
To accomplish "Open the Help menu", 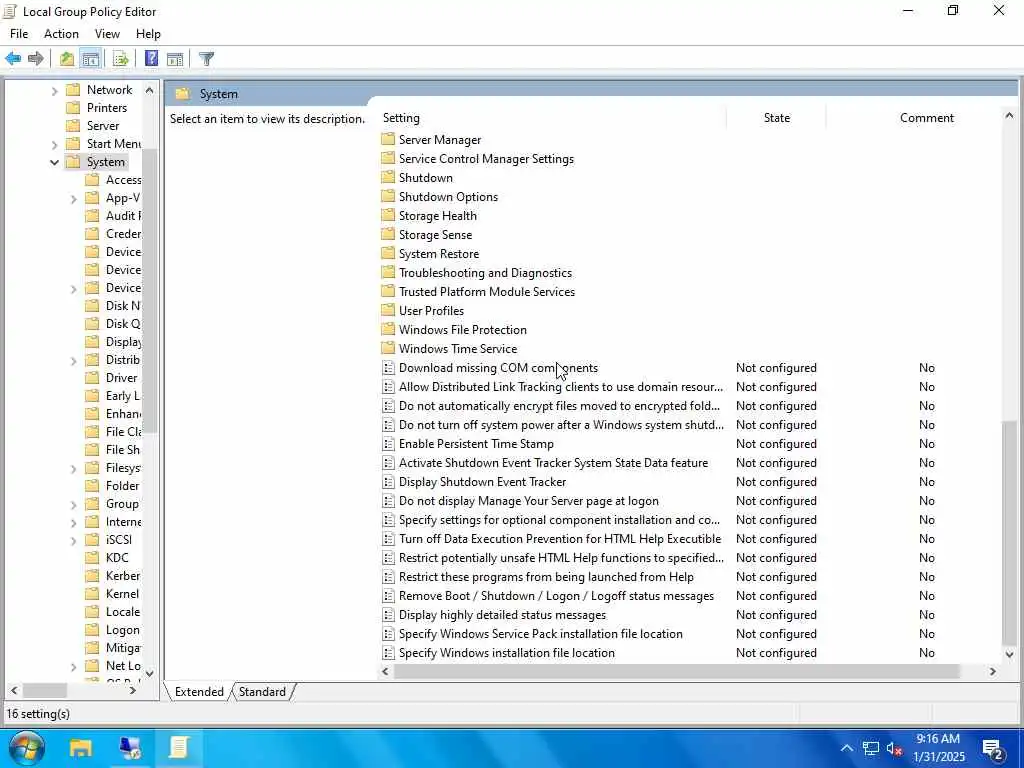I will (x=148, y=34).
